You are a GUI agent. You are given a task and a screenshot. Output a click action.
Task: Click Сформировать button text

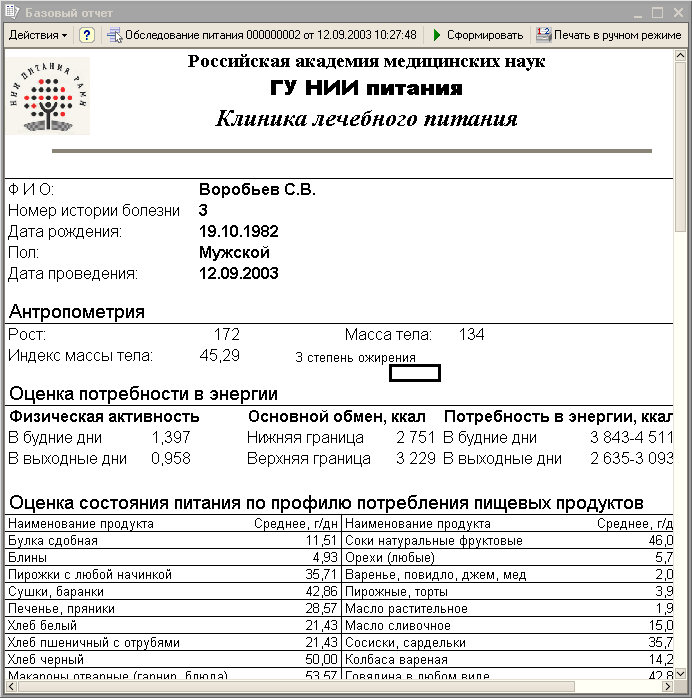485,35
